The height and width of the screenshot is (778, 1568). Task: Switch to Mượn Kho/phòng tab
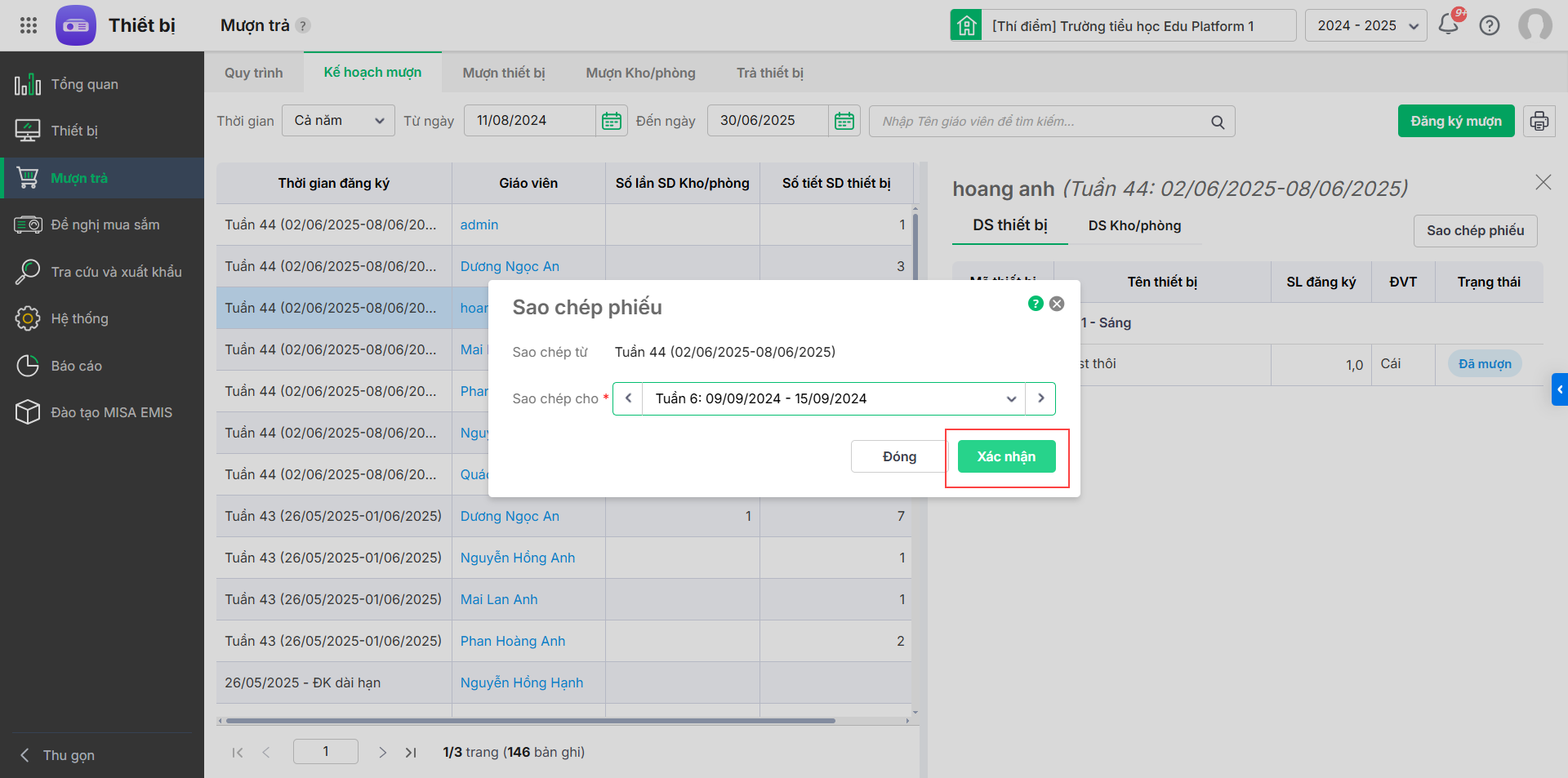click(x=641, y=73)
